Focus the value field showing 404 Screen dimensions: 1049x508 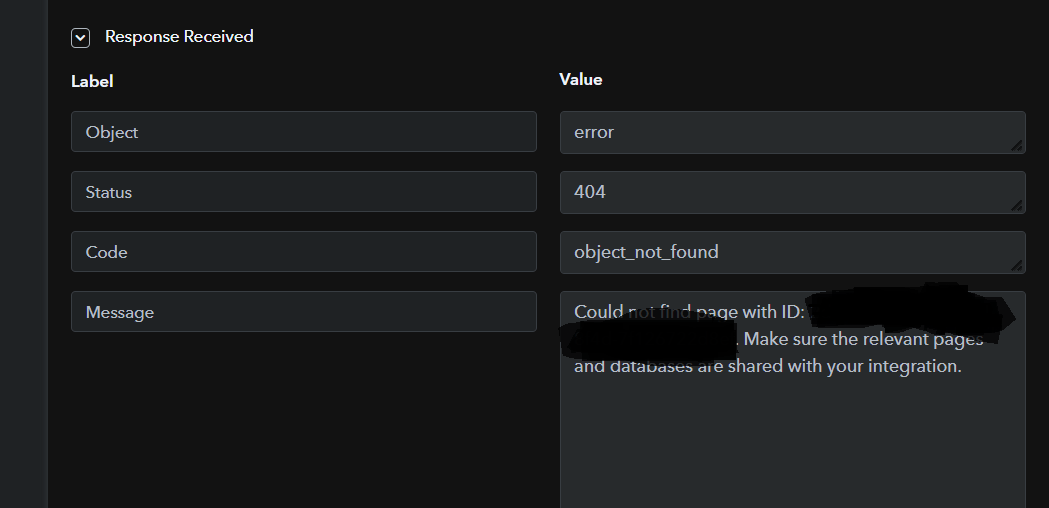pos(780,192)
